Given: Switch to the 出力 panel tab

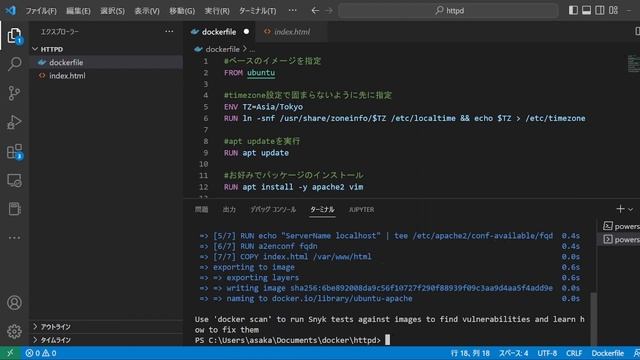Looking at the screenshot, I should tap(229, 209).
